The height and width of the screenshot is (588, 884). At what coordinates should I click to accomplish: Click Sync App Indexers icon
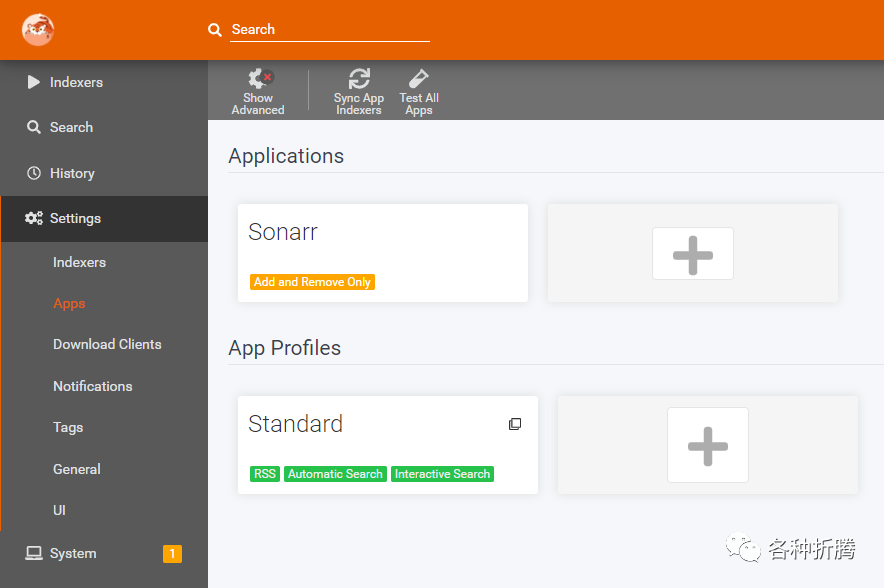click(359, 79)
